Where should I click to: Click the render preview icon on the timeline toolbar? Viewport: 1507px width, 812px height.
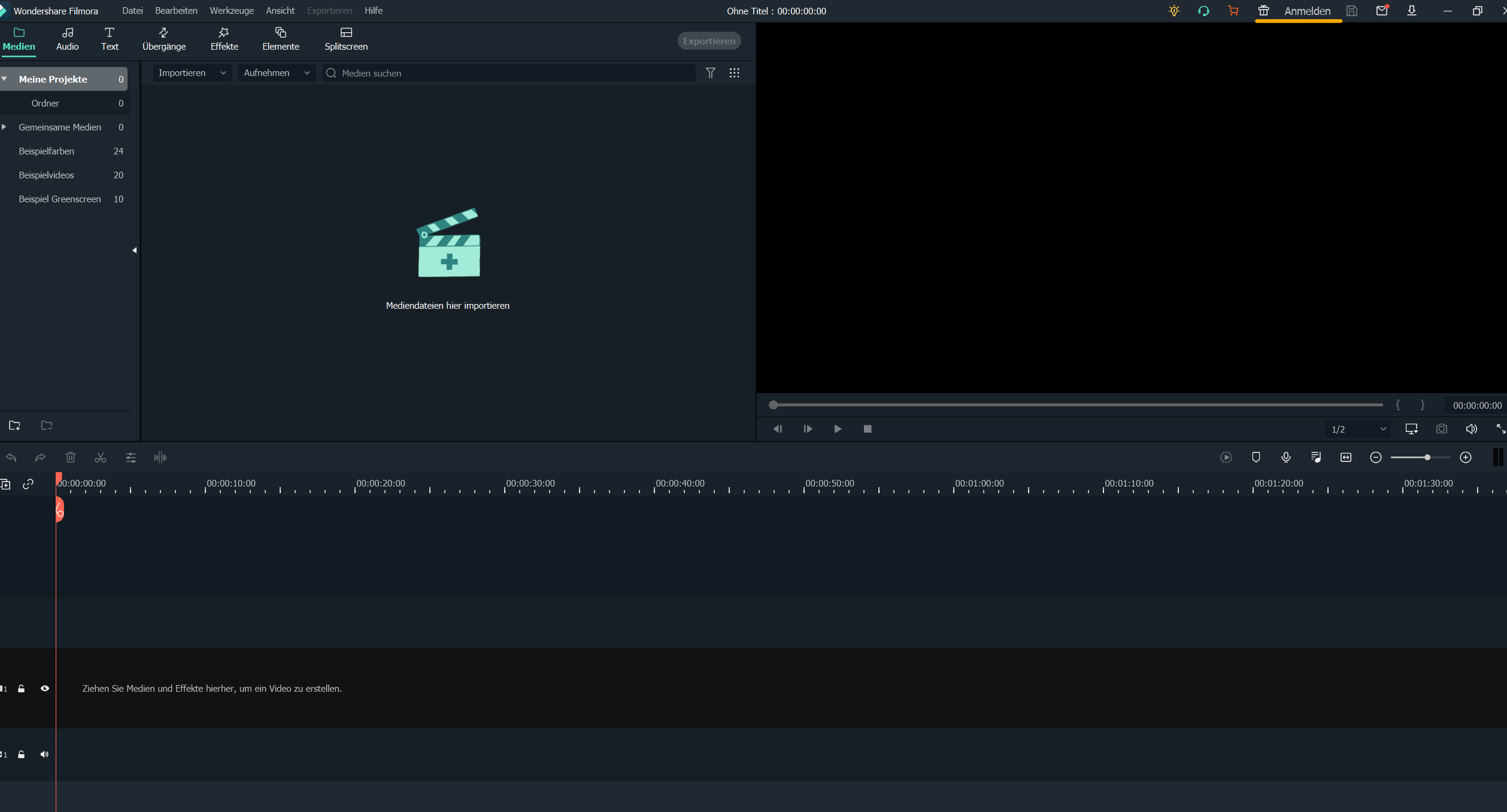point(1226,457)
